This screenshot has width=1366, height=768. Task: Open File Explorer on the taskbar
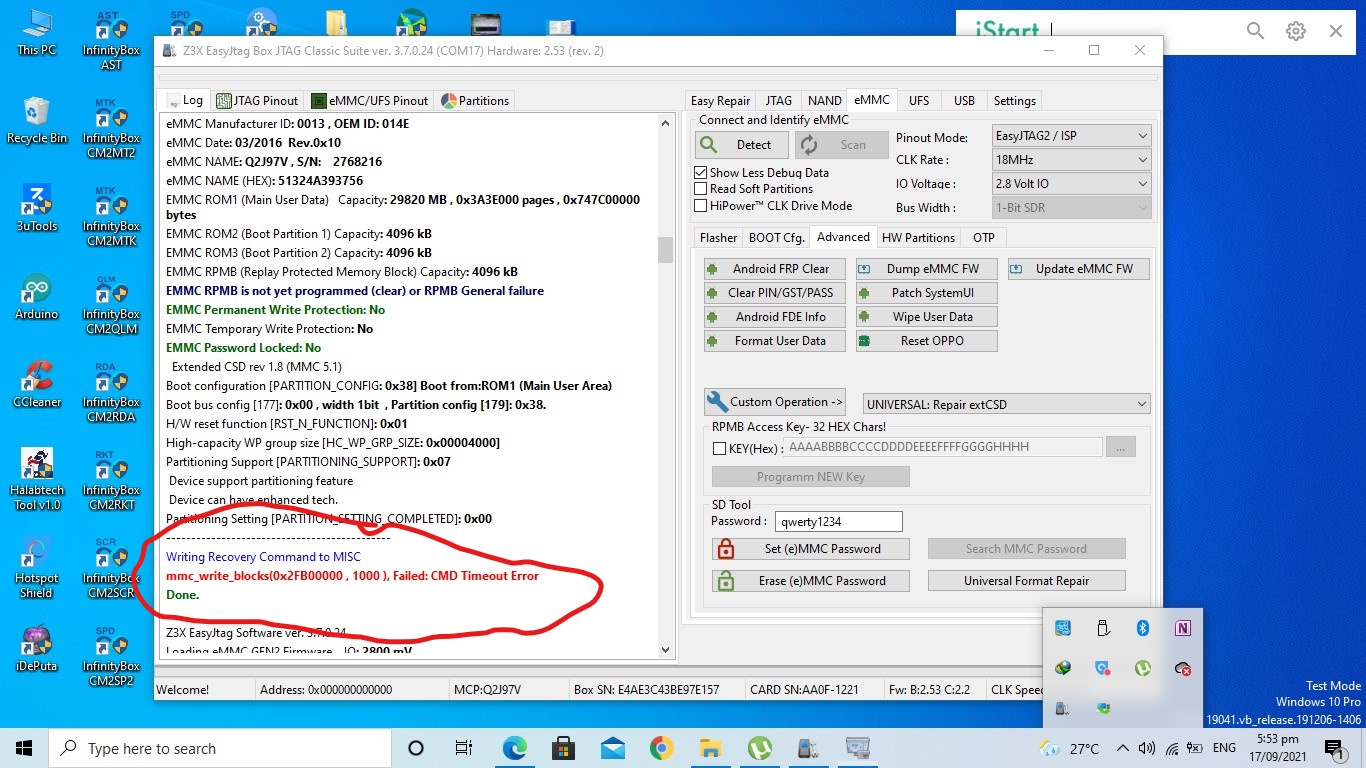pos(710,748)
